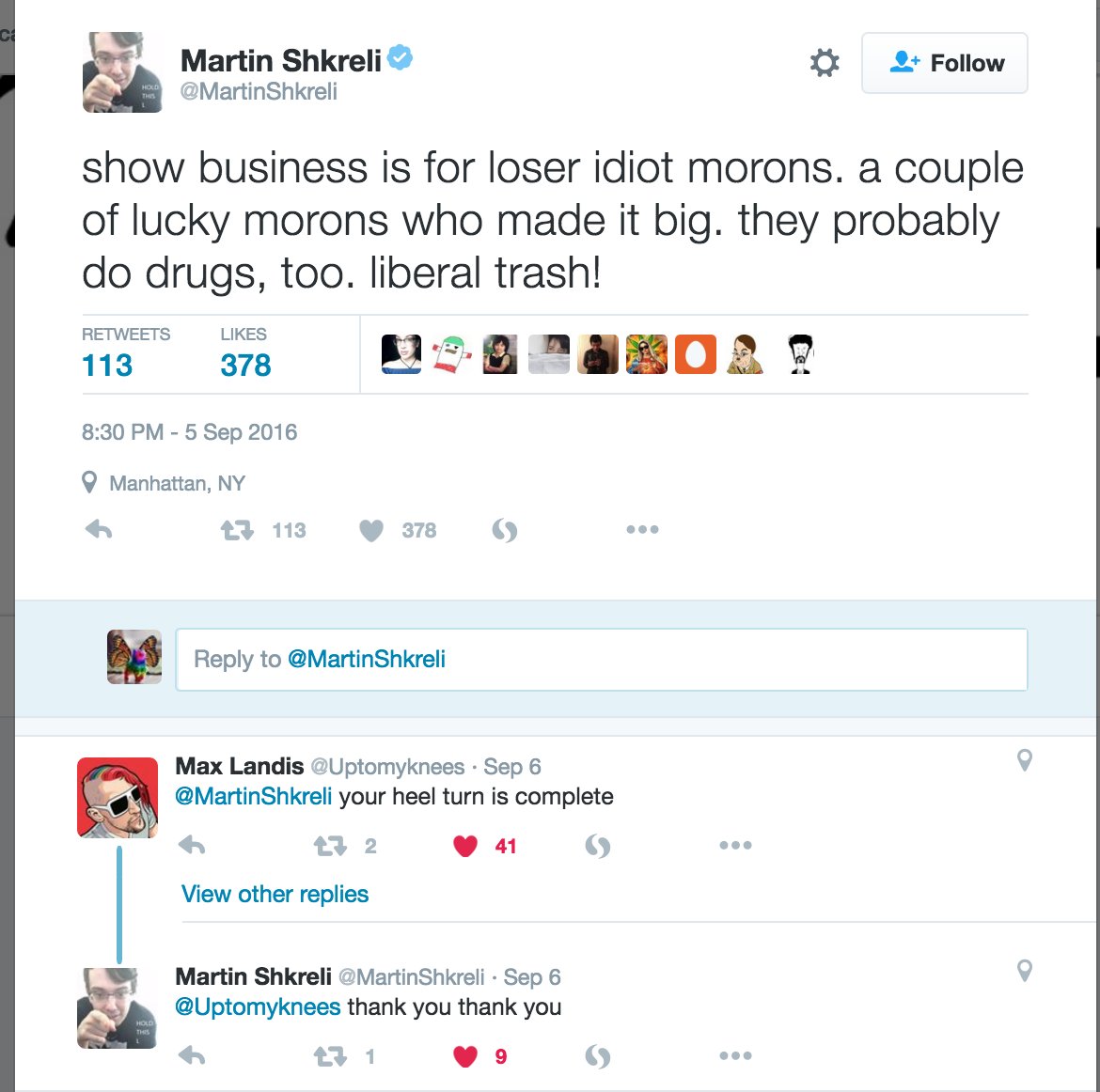Image resolution: width=1100 pixels, height=1092 pixels.
Task: Like the main tweet with 378 likes
Action: 372,531
